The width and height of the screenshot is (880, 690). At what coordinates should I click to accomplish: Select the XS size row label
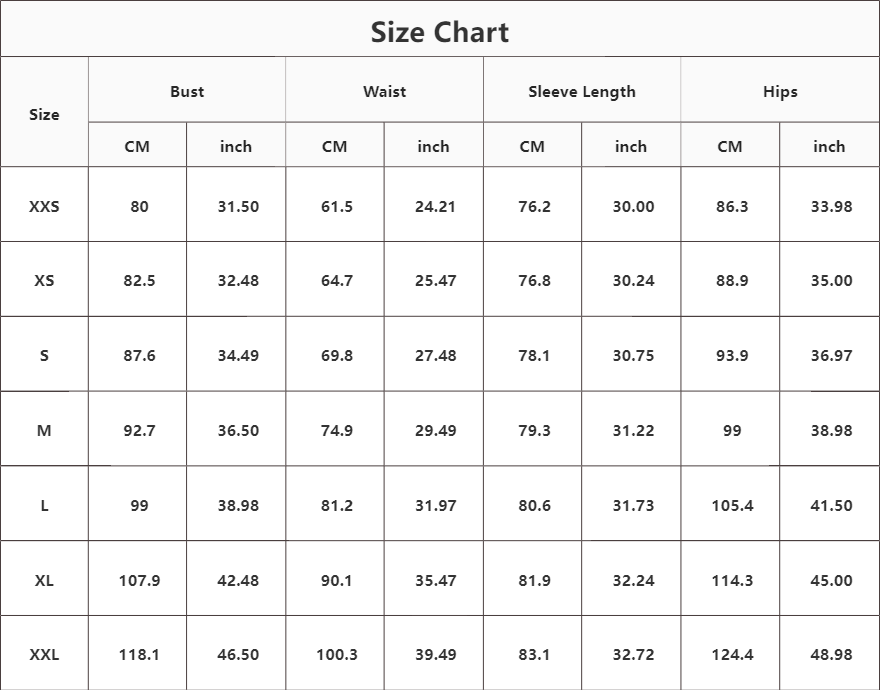[44, 281]
